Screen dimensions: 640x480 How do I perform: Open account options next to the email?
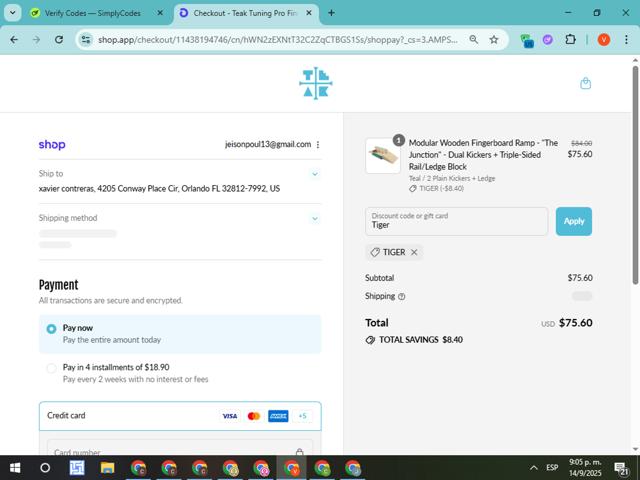coord(318,144)
